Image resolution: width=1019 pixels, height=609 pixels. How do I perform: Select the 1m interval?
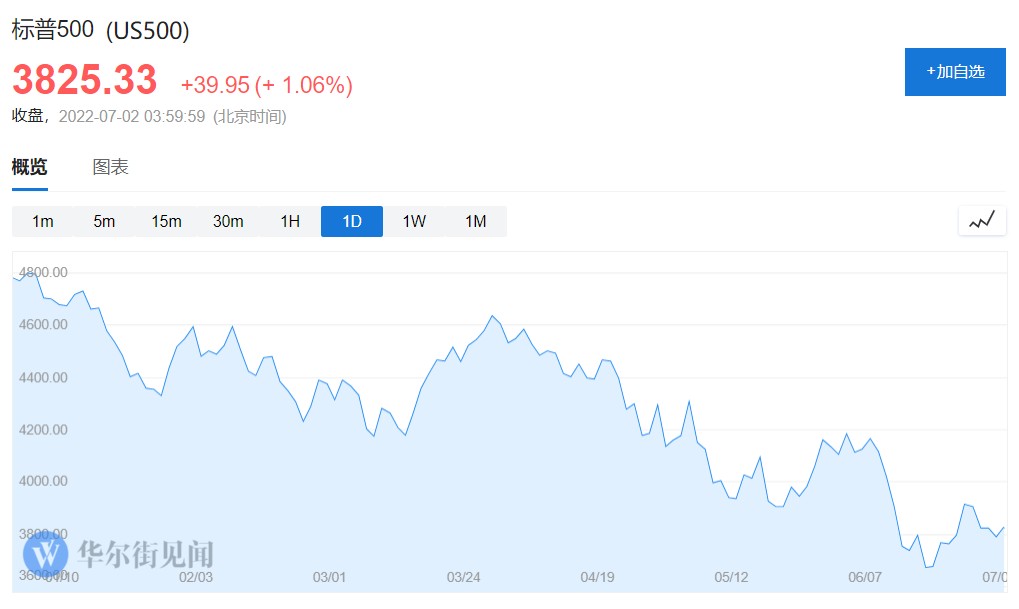coord(43,221)
